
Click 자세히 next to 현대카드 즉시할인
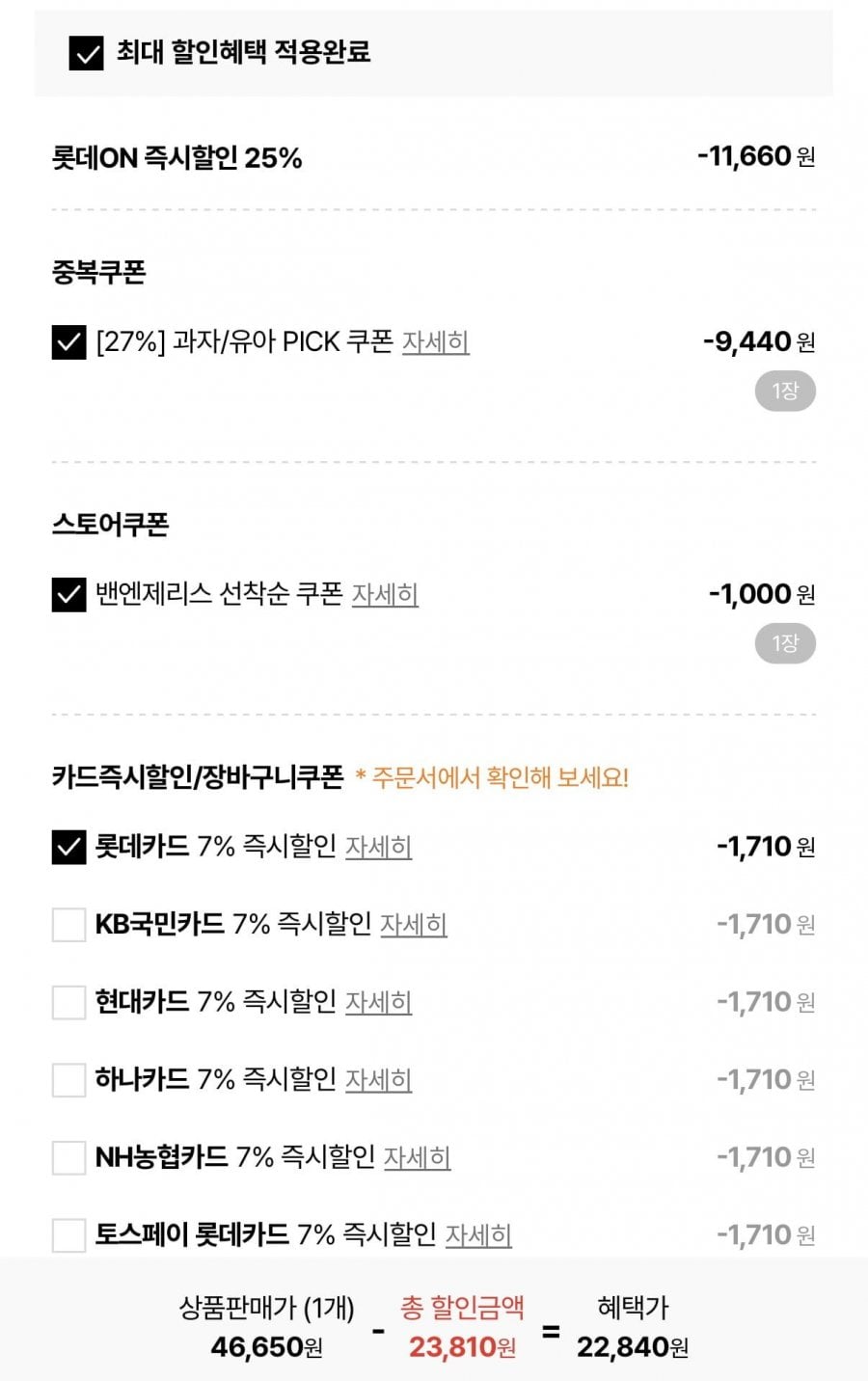pyautogui.click(x=378, y=1003)
